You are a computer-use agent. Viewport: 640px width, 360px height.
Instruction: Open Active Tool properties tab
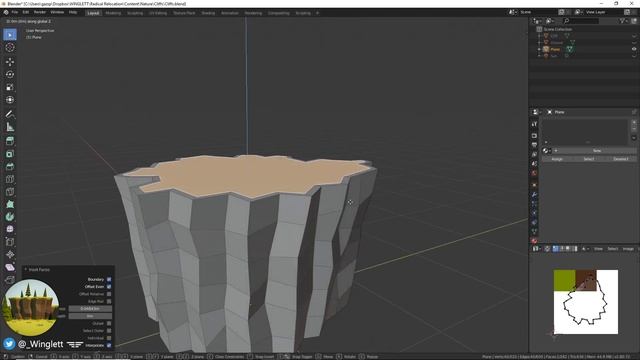534,124
